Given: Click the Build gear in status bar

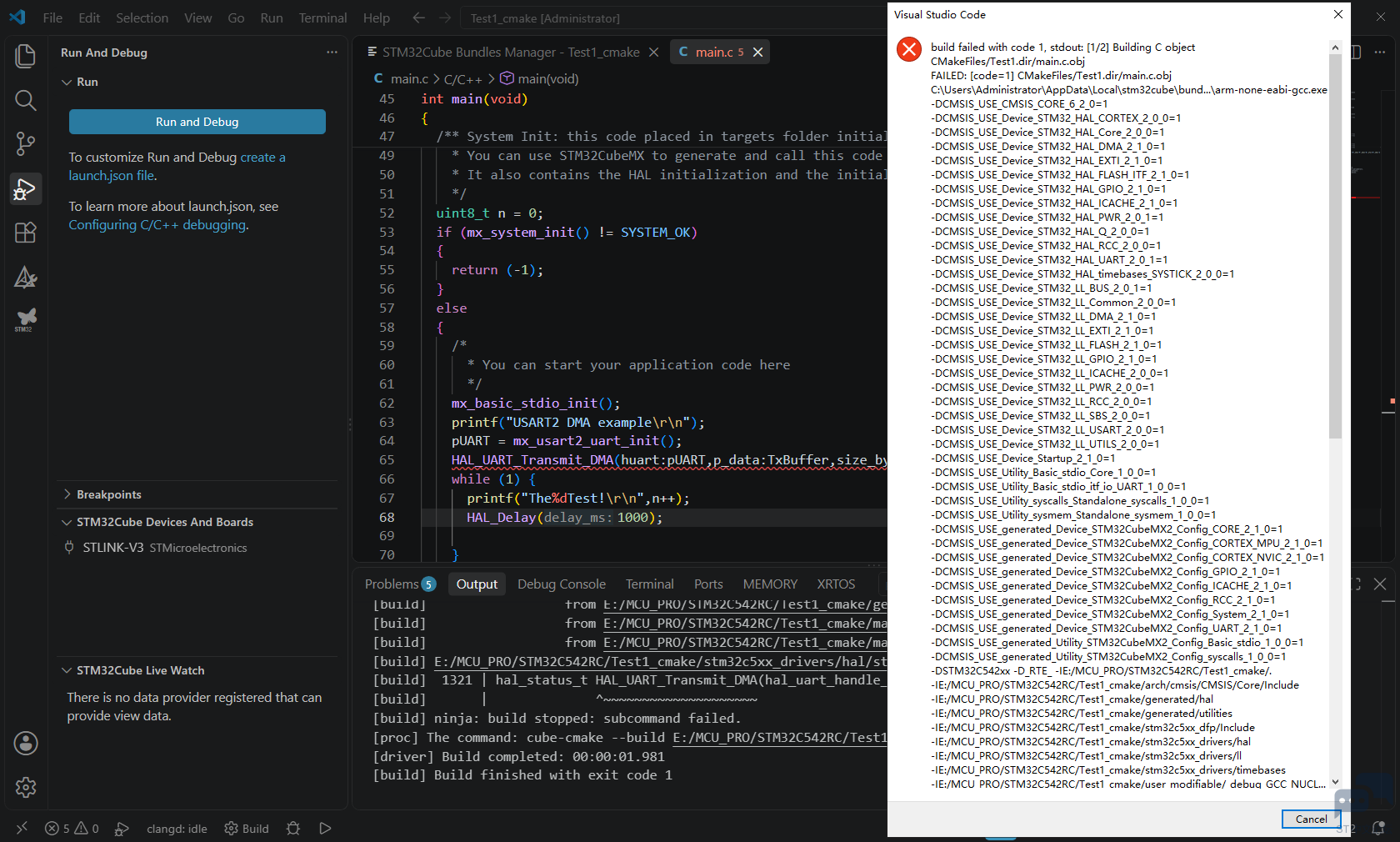Looking at the screenshot, I should click(x=247, y=828).
